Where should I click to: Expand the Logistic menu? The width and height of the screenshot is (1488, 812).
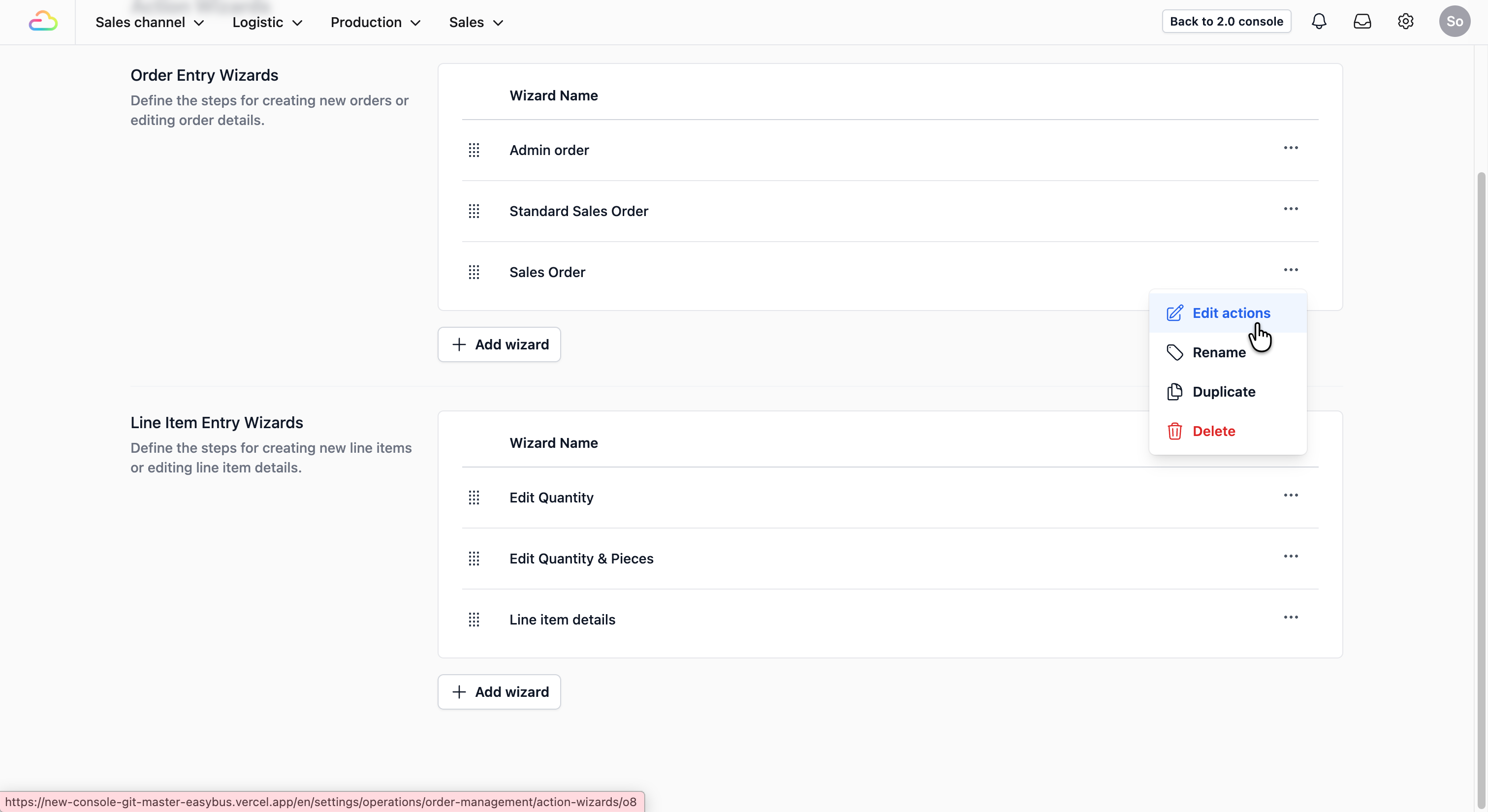267,23
